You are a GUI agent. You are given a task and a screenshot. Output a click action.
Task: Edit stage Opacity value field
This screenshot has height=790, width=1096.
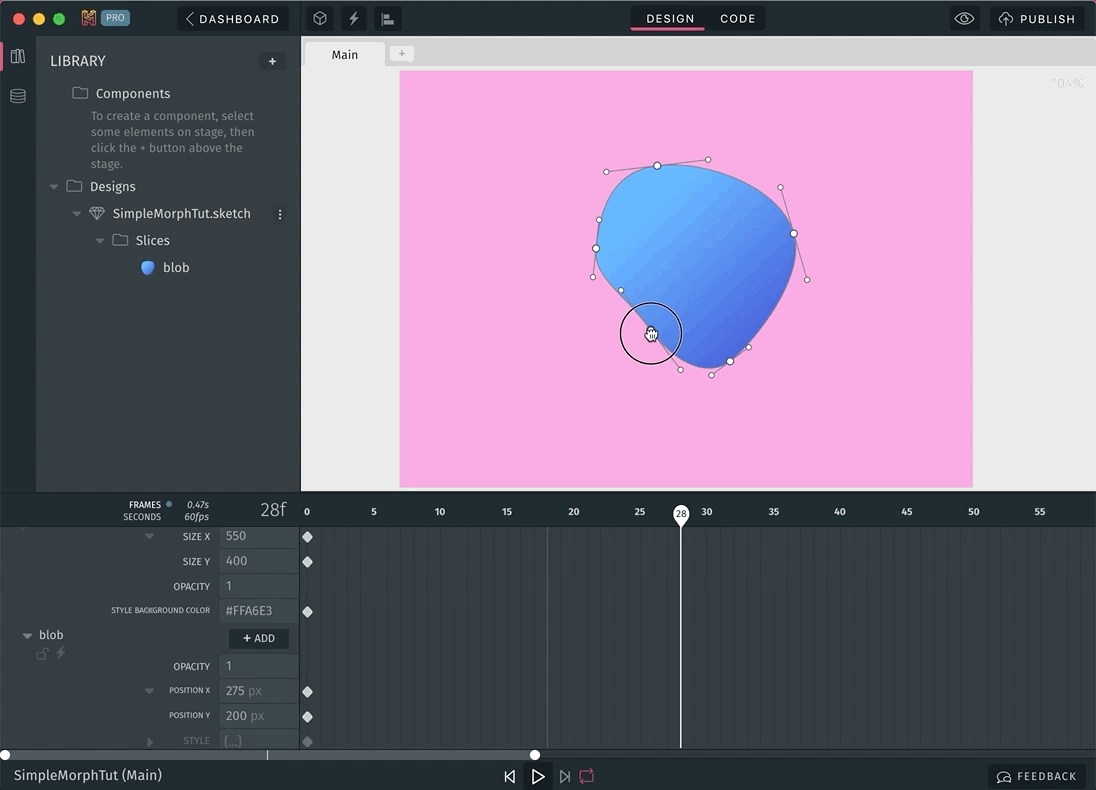click(259, 586)
